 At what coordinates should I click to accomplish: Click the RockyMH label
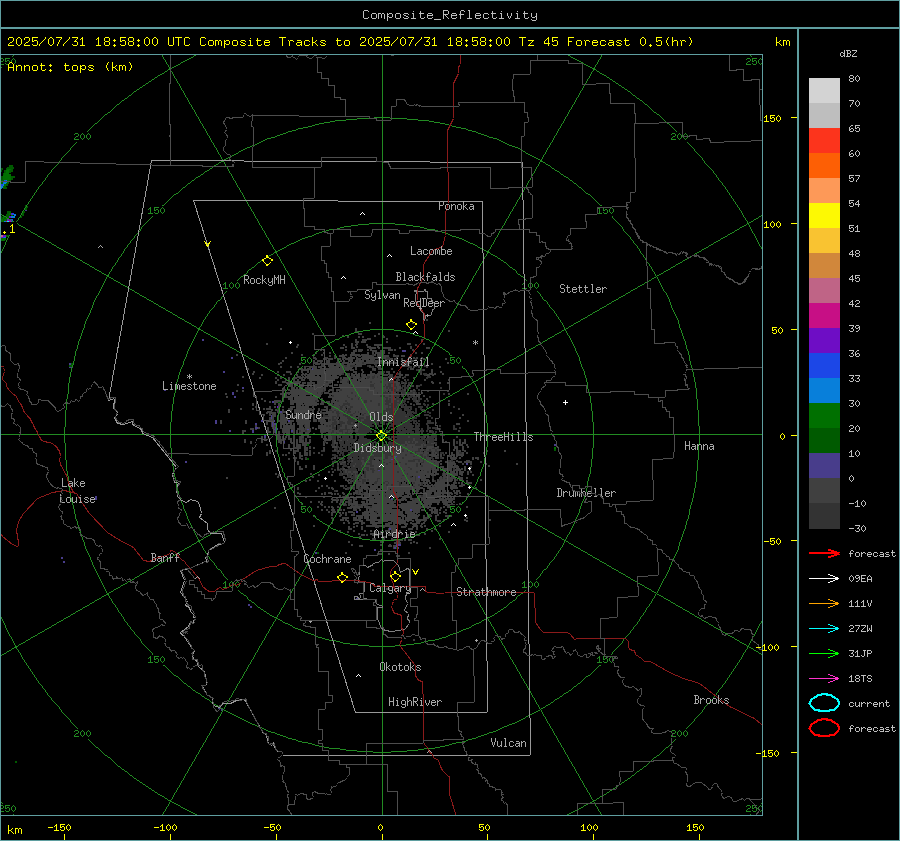tap(264, 280)
